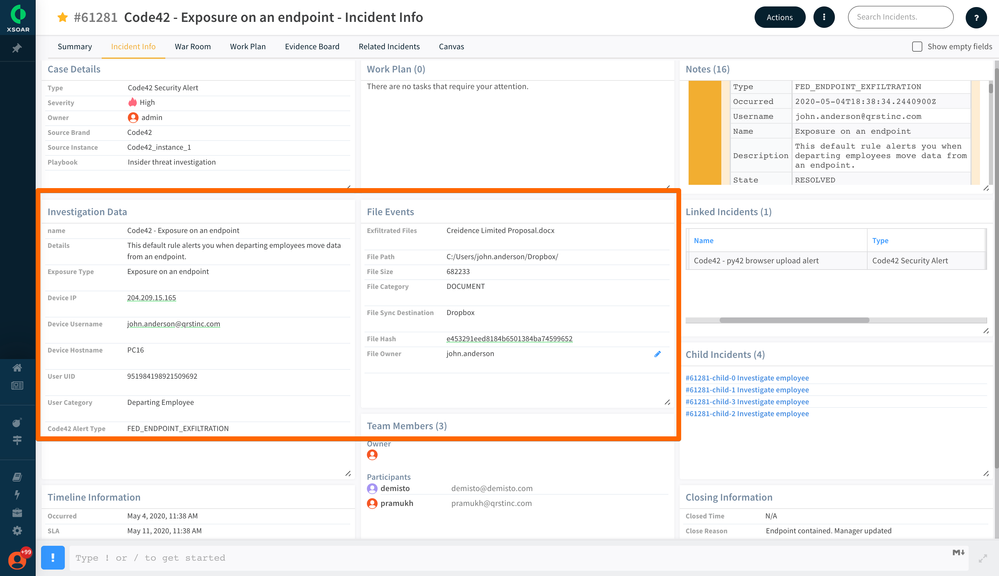Expand the command bar input area

(x=983, y=559)
